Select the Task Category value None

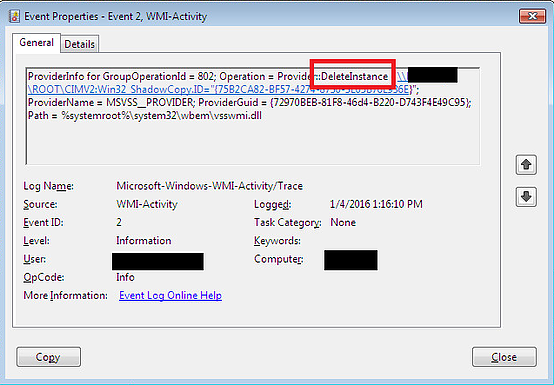343,222
